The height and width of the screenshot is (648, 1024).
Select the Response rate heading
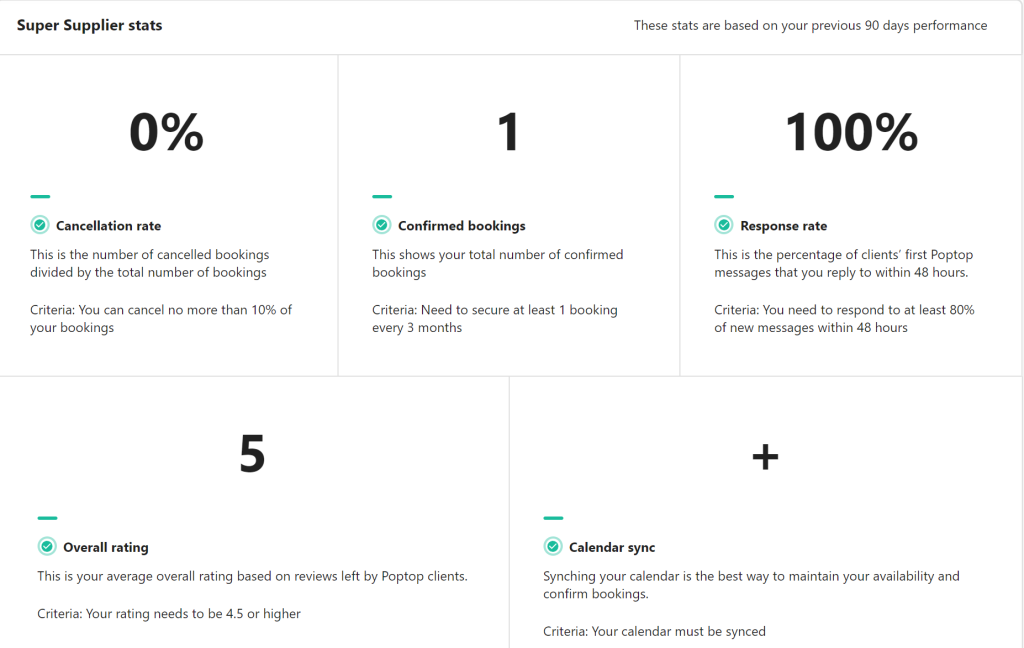click(783, 226)
